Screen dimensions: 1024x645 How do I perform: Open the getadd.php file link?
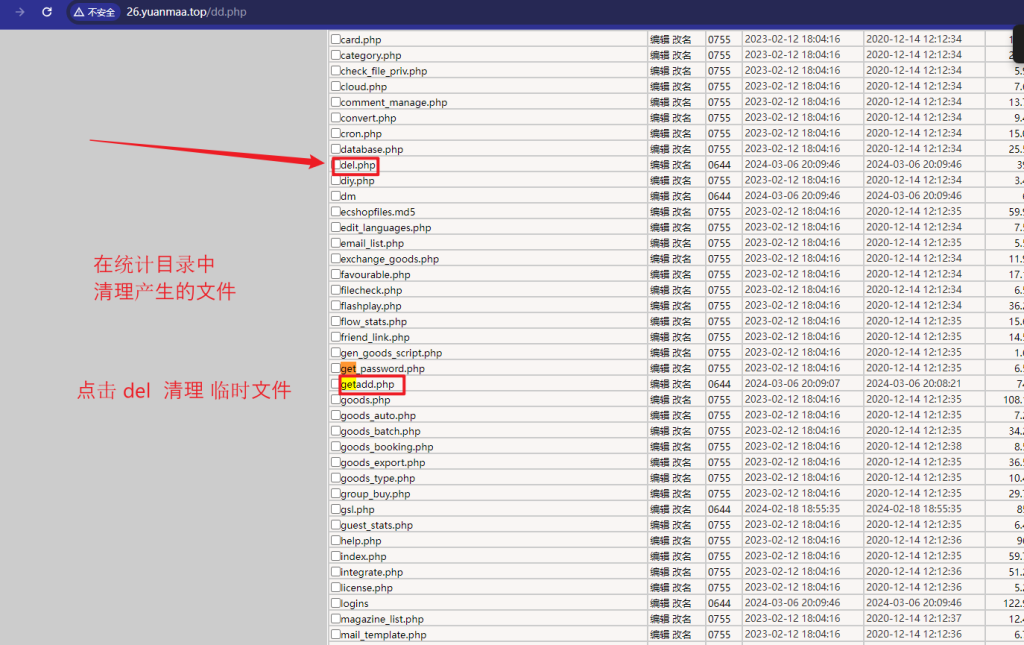[x=367, y=384]
